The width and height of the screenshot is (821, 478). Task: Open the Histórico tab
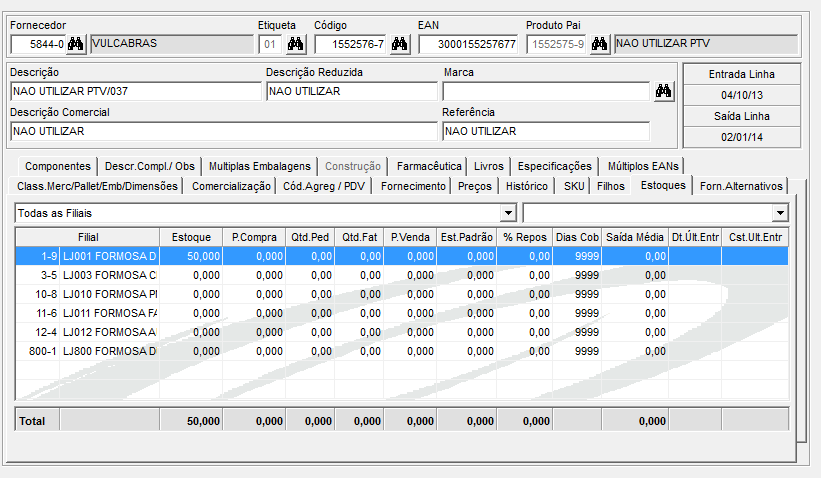[526, 186]
